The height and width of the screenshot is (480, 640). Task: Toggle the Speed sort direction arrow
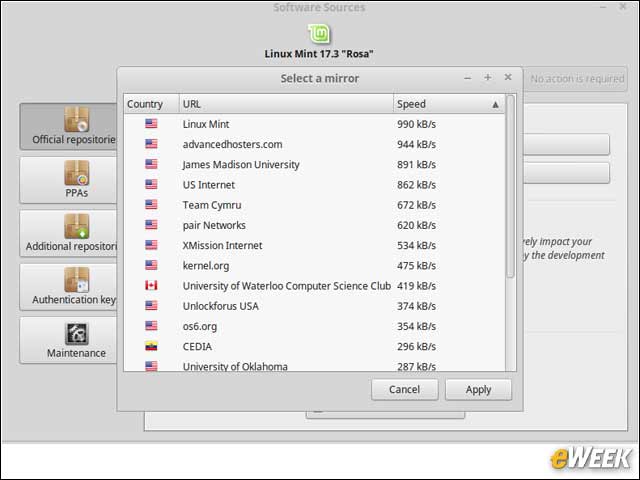click(495, 105)
